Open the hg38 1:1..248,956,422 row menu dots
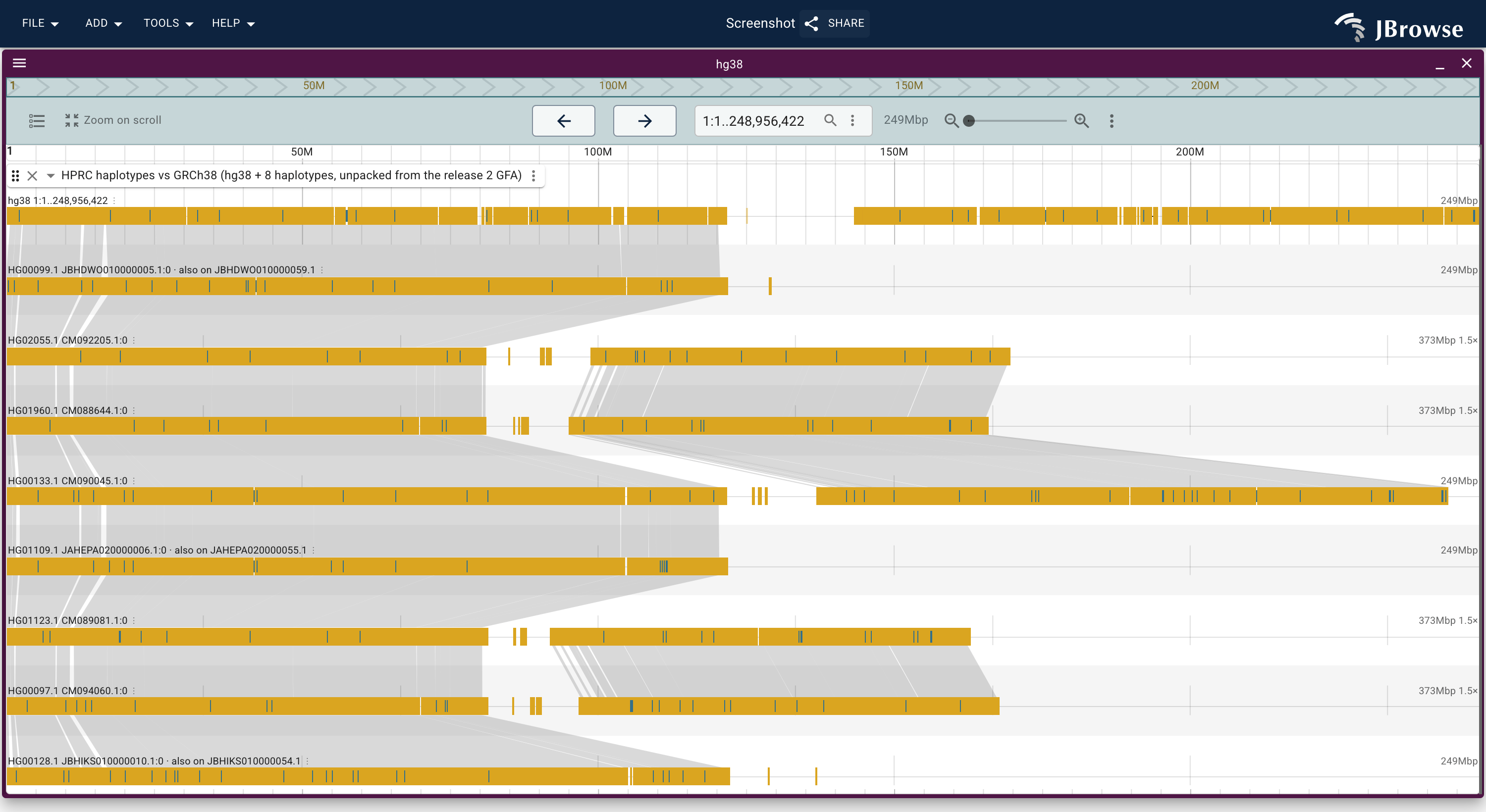The width and height of the screenshot is (1486, 812). 114,201
